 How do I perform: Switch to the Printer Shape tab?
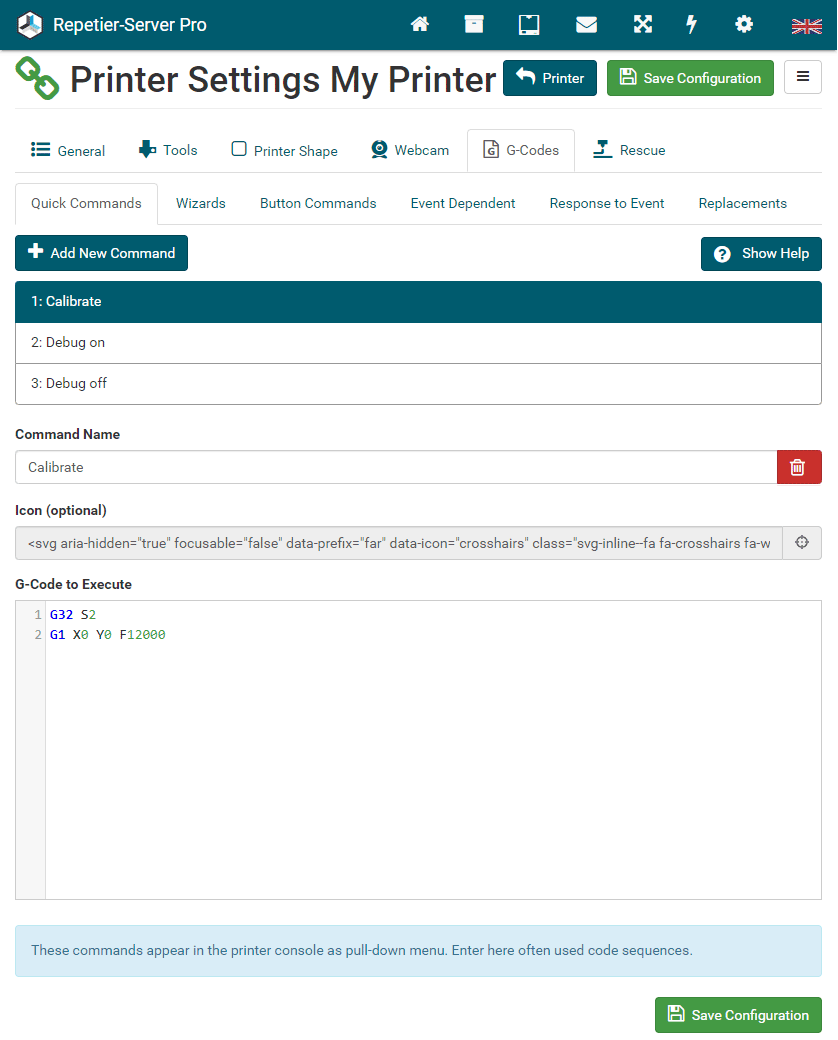click(284, 151)
